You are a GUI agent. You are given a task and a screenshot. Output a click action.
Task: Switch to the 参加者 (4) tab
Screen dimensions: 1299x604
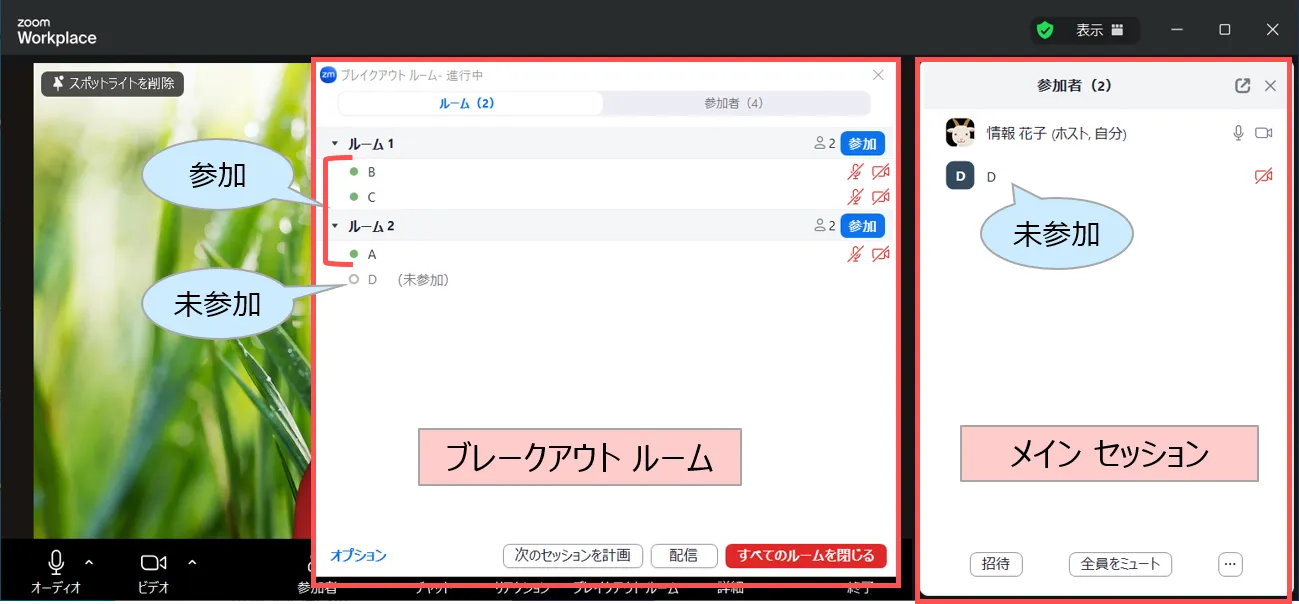(x=734, y=104)
